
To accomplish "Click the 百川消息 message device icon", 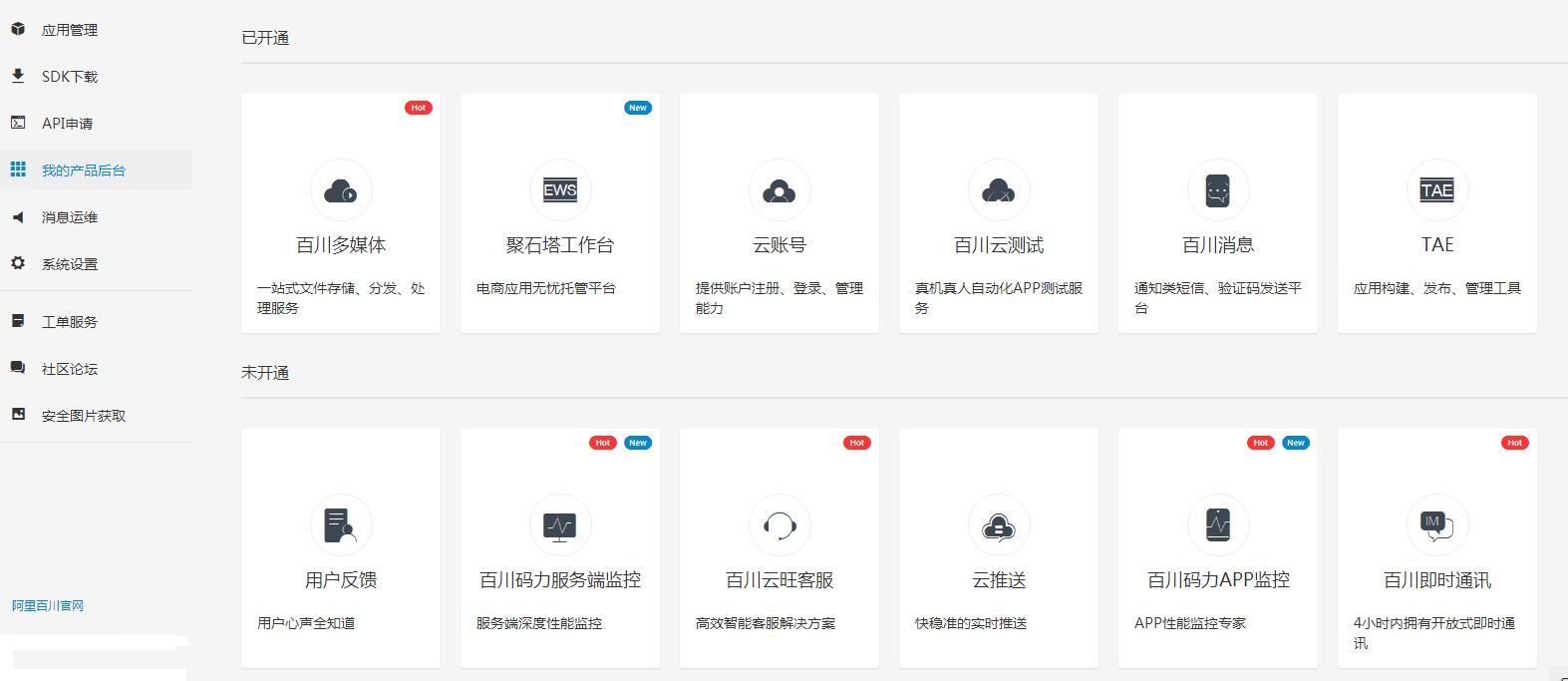I will (1218, 189).
